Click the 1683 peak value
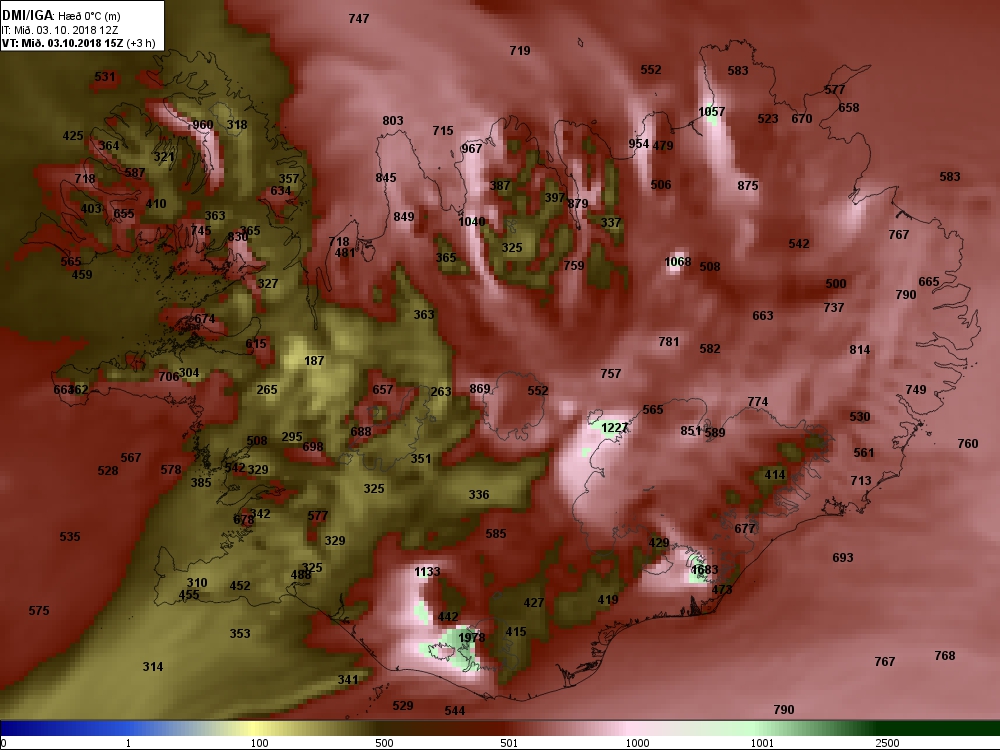The image size is (1000, 750). [x=705, y=570]
